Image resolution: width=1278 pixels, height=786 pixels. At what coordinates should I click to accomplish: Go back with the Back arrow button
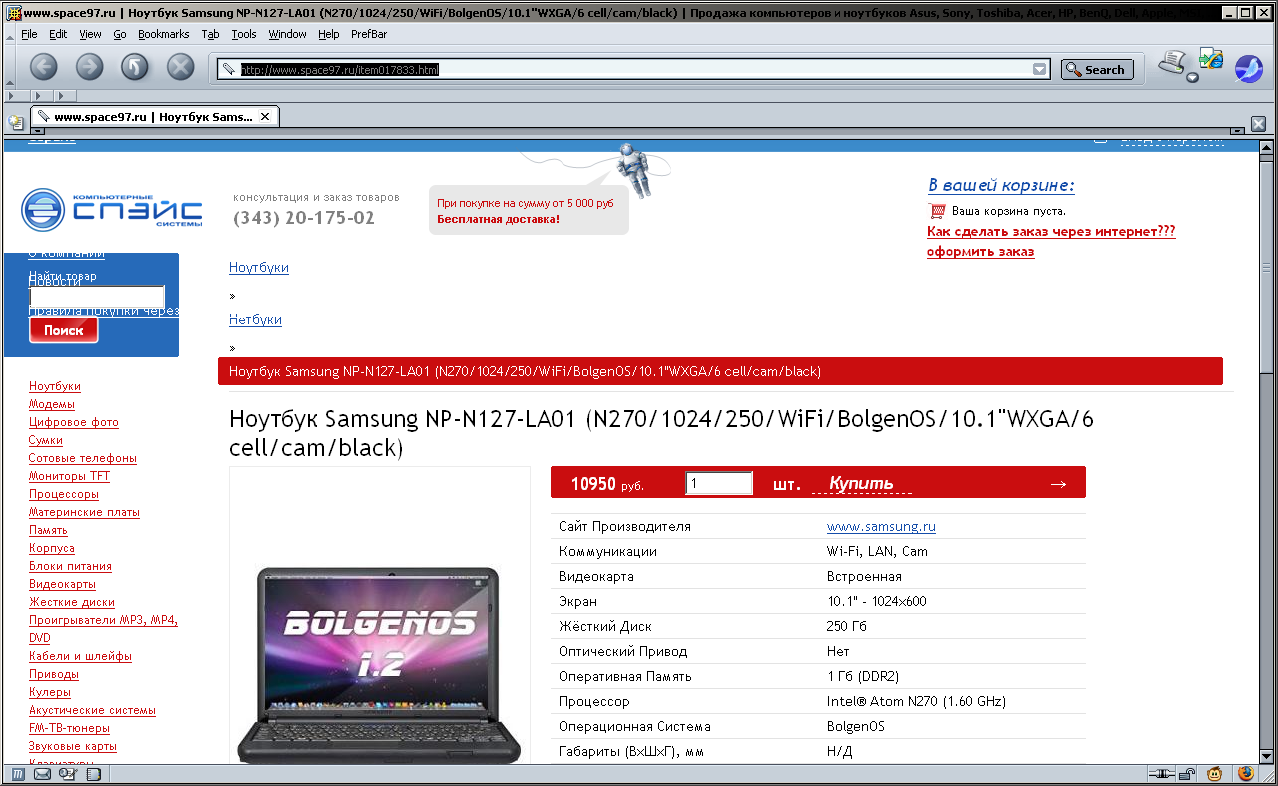coord(44,67)
